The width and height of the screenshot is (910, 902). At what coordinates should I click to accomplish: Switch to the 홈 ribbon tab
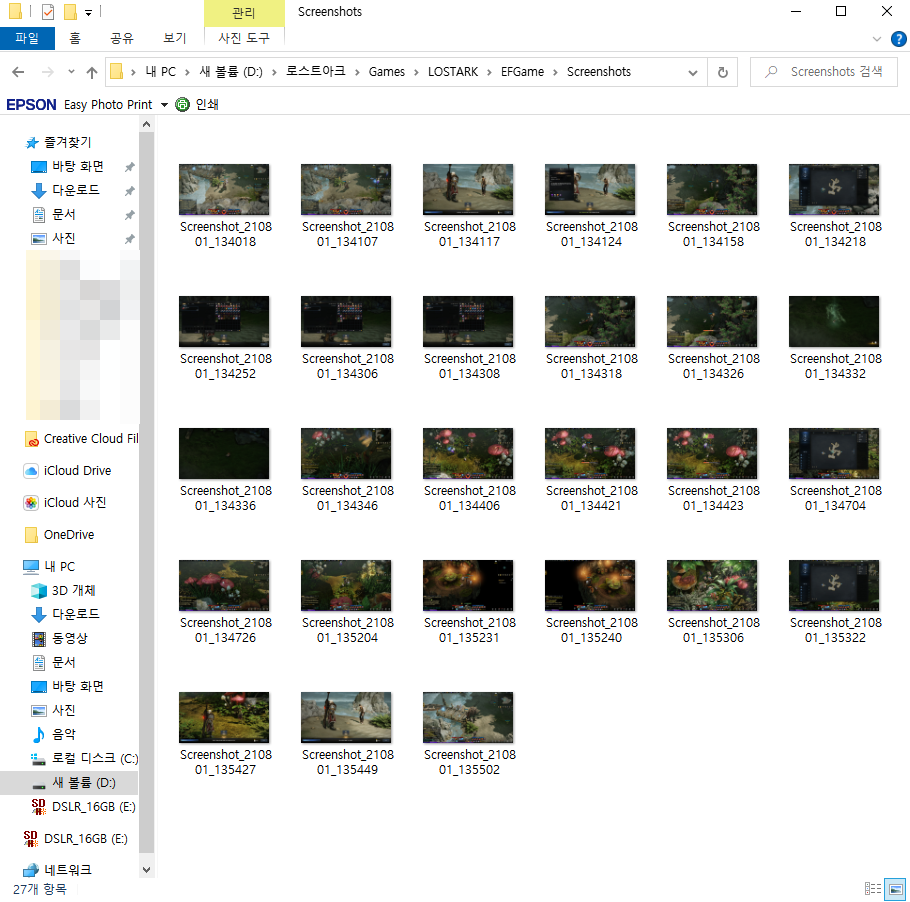click(74, 38)
